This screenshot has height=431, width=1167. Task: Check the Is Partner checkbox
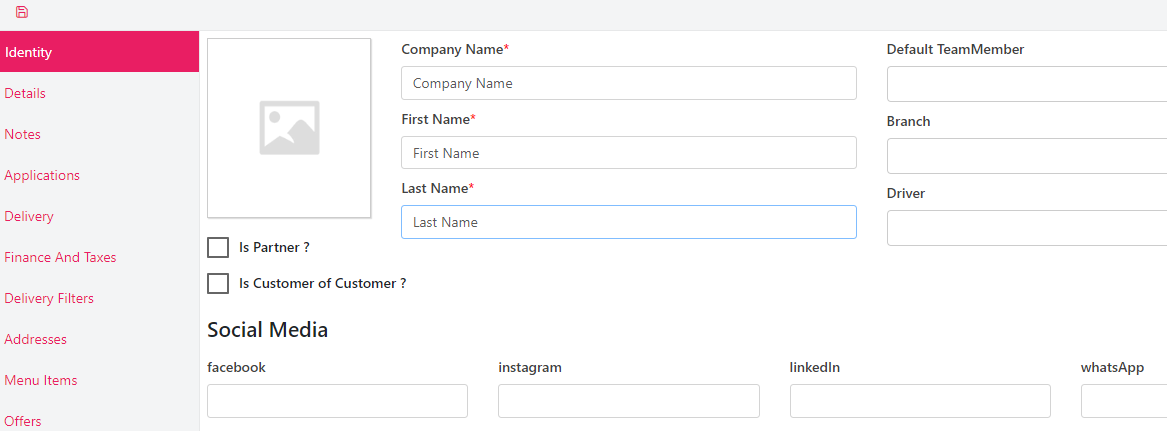tap(218, 248)
